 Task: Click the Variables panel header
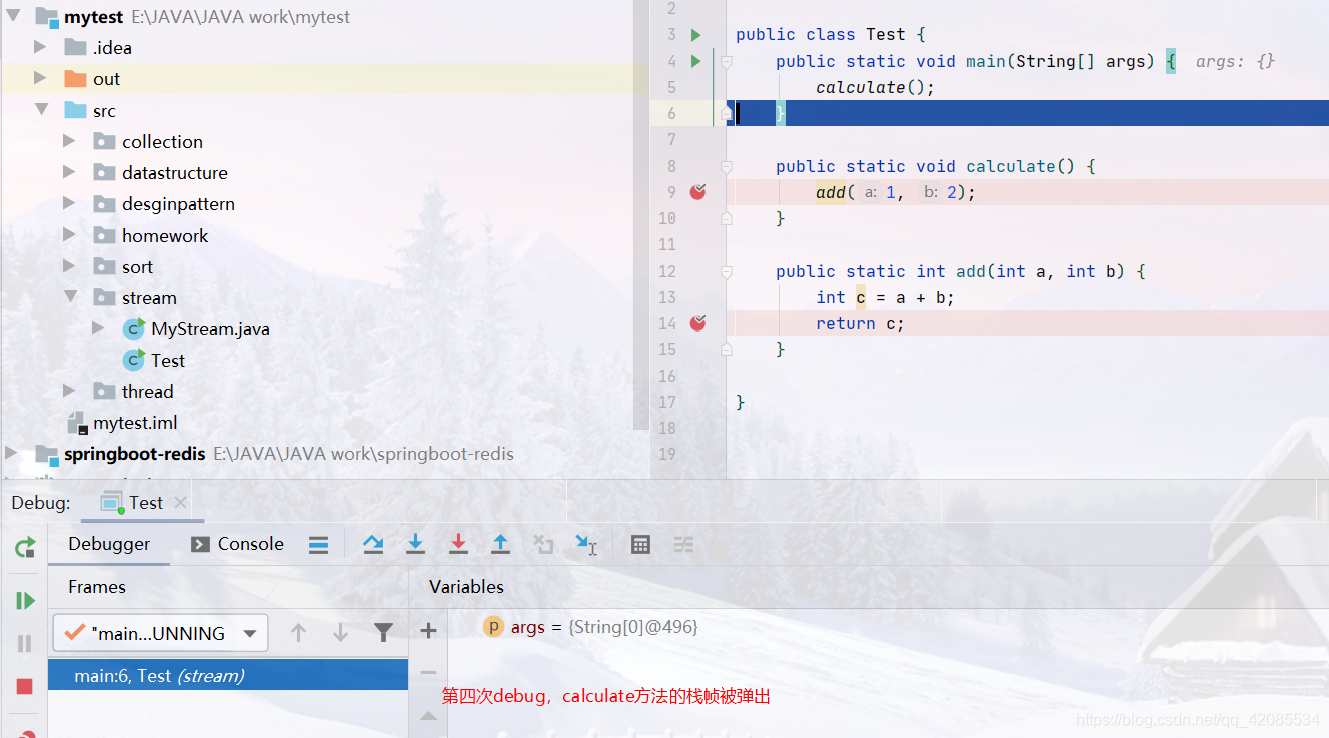click(466, 587)
